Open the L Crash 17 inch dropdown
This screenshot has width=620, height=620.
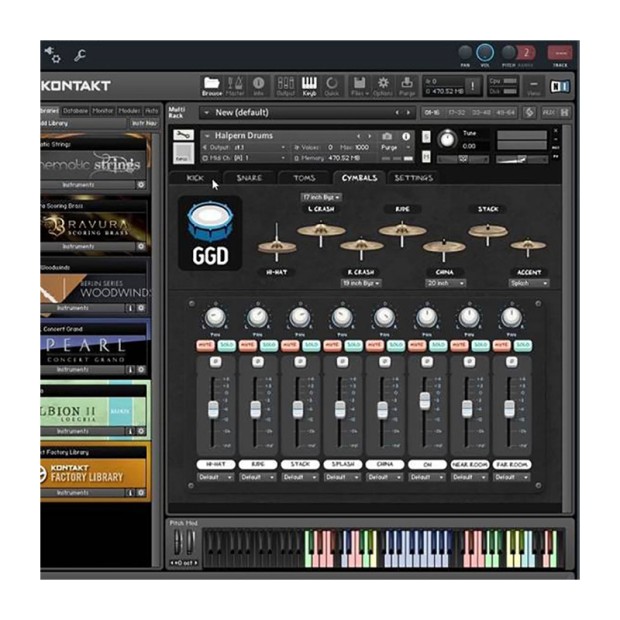(x=321, y=197)
